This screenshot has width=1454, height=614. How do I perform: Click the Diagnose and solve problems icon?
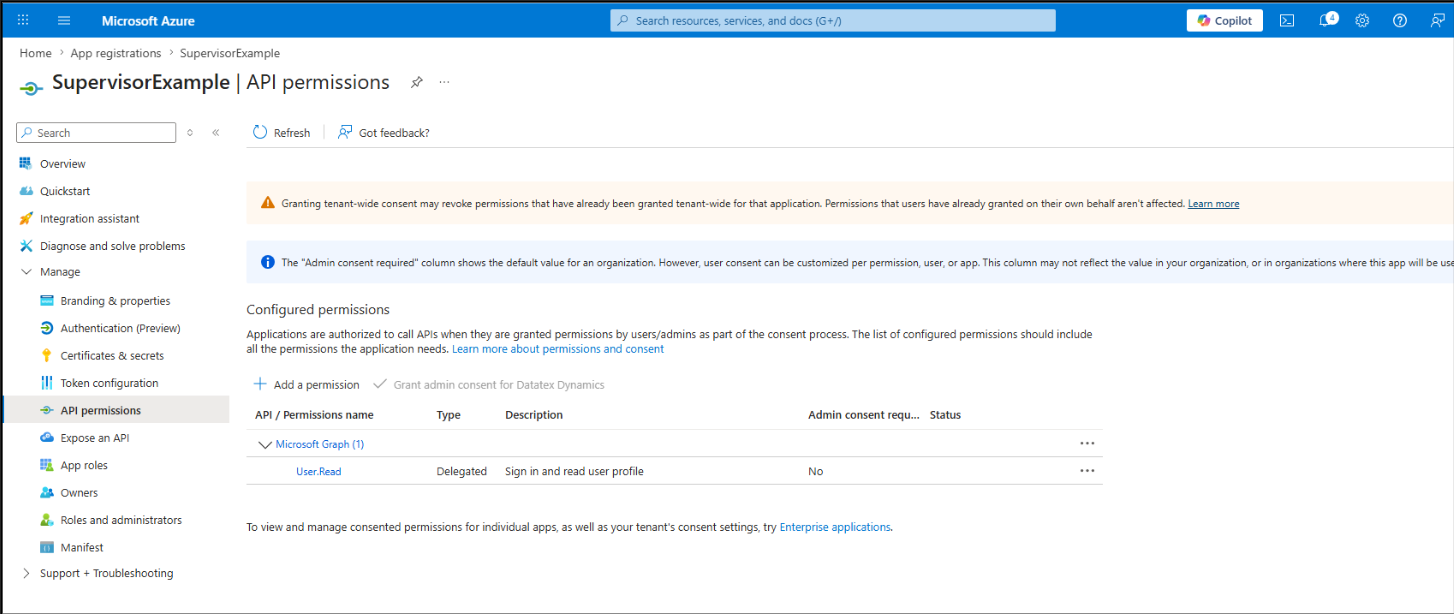26,245
